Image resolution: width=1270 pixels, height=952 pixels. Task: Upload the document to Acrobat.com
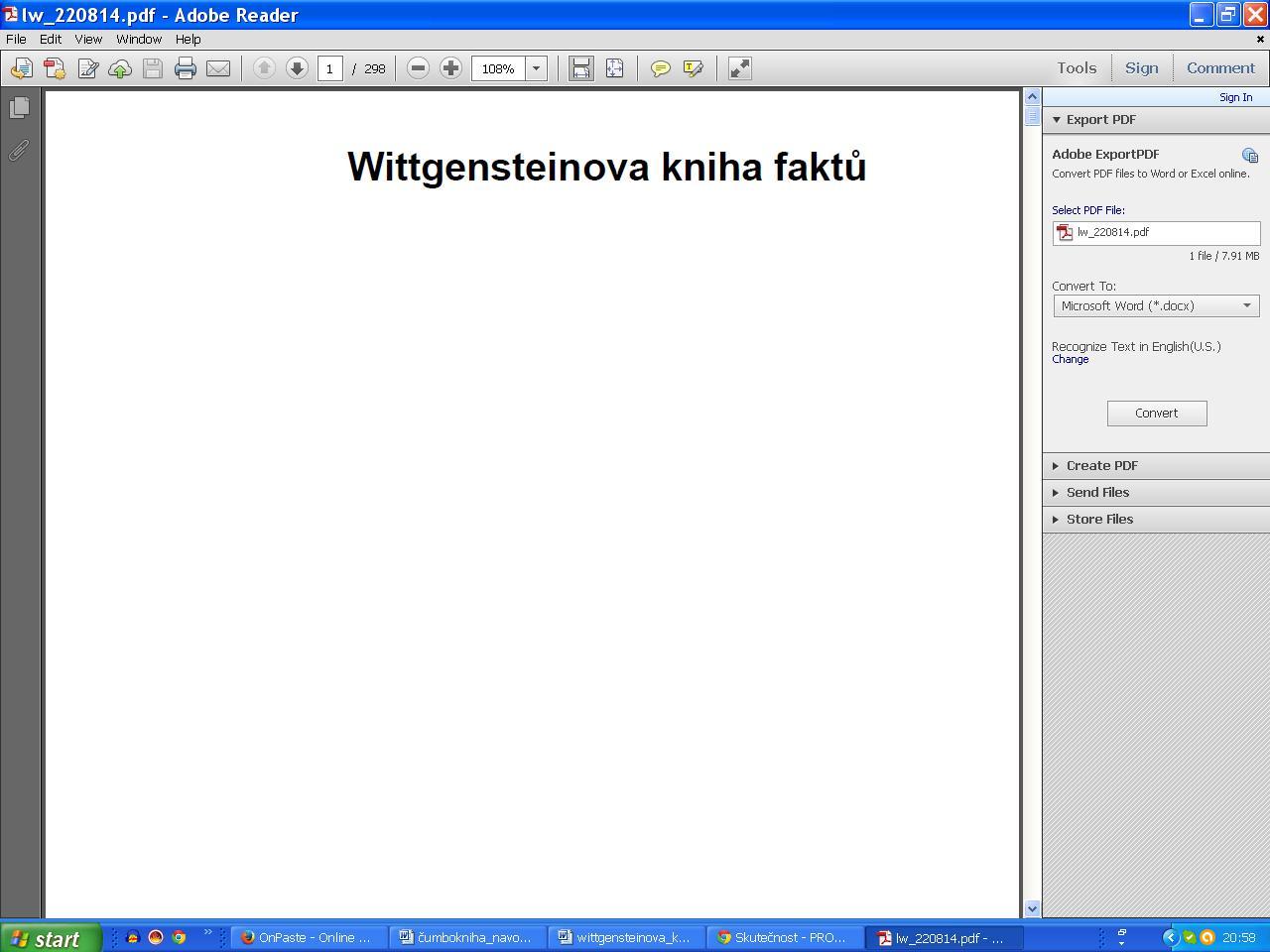coord(121,68)
